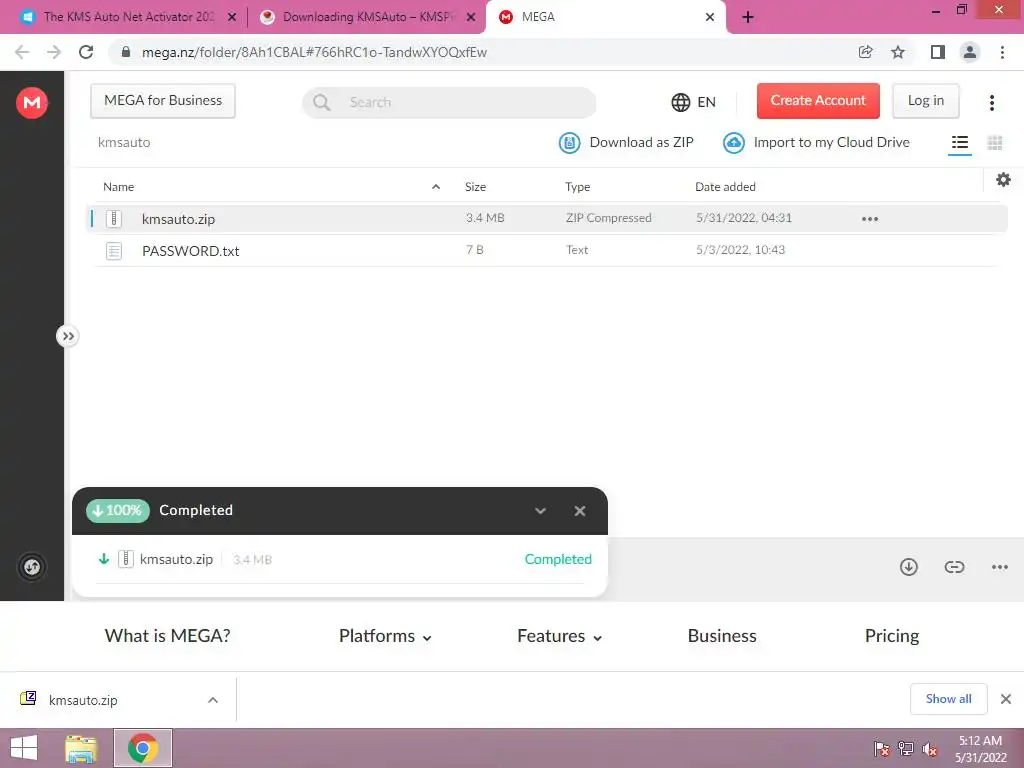Open the EN language selector
This screenshot has width=1024, height=768.
694,102
